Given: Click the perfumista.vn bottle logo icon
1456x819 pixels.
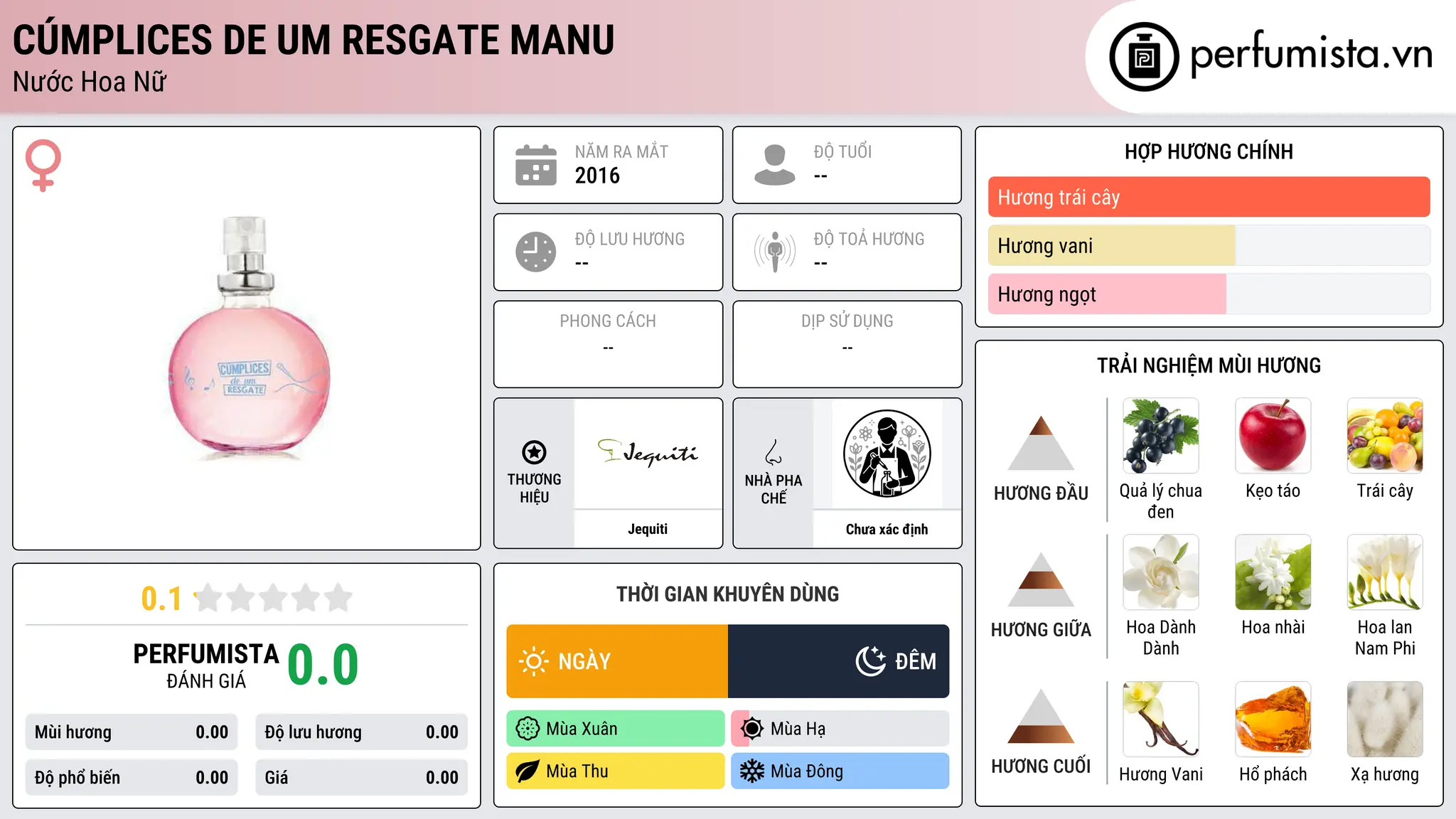Looking at the screenshot, I should (1144, 57).
